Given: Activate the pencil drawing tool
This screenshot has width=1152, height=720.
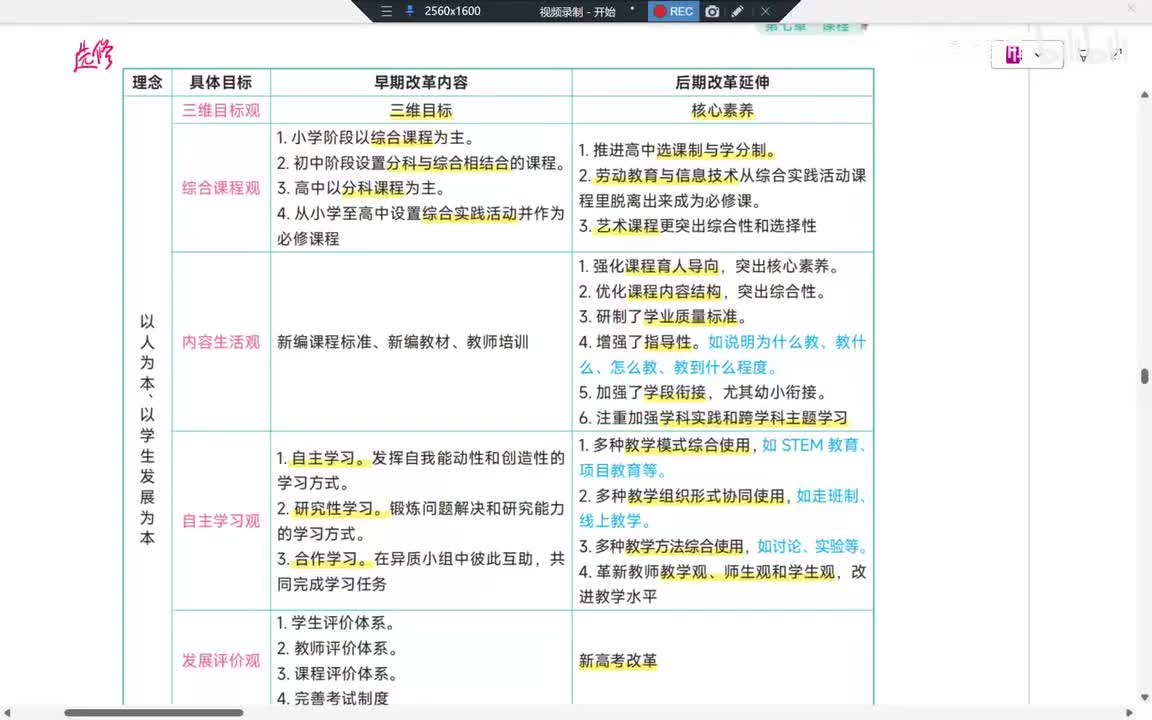Looking at the screenshot, I should click(x=738, y=11).
